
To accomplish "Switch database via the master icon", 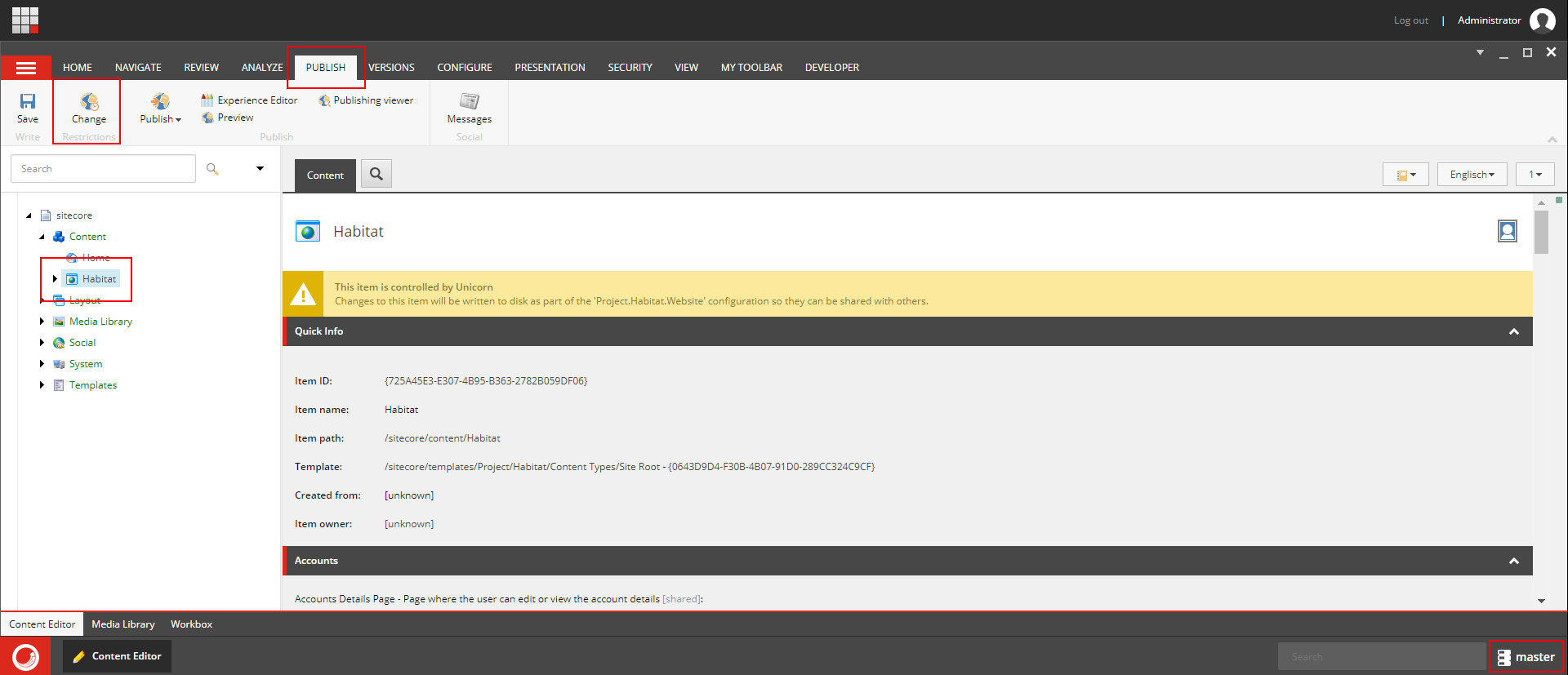I will point(1504,657).
